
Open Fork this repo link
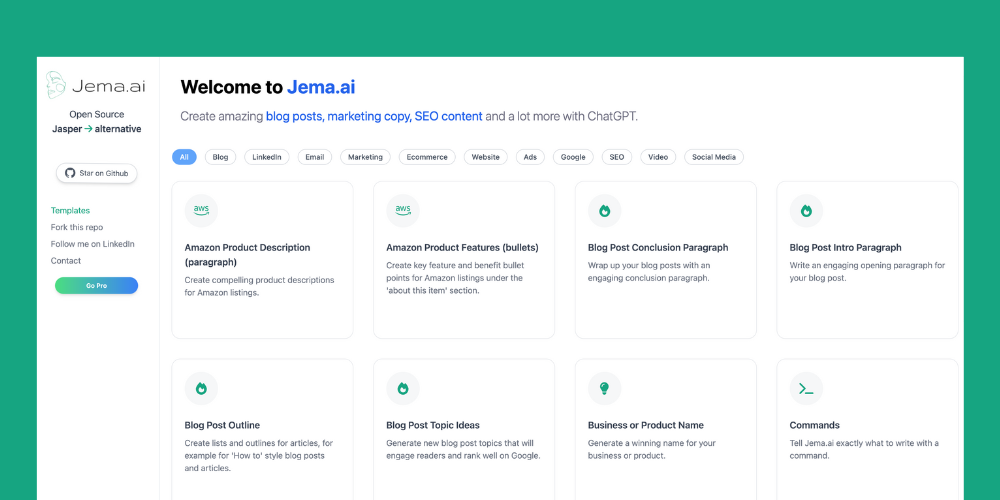tap(77, 227)
